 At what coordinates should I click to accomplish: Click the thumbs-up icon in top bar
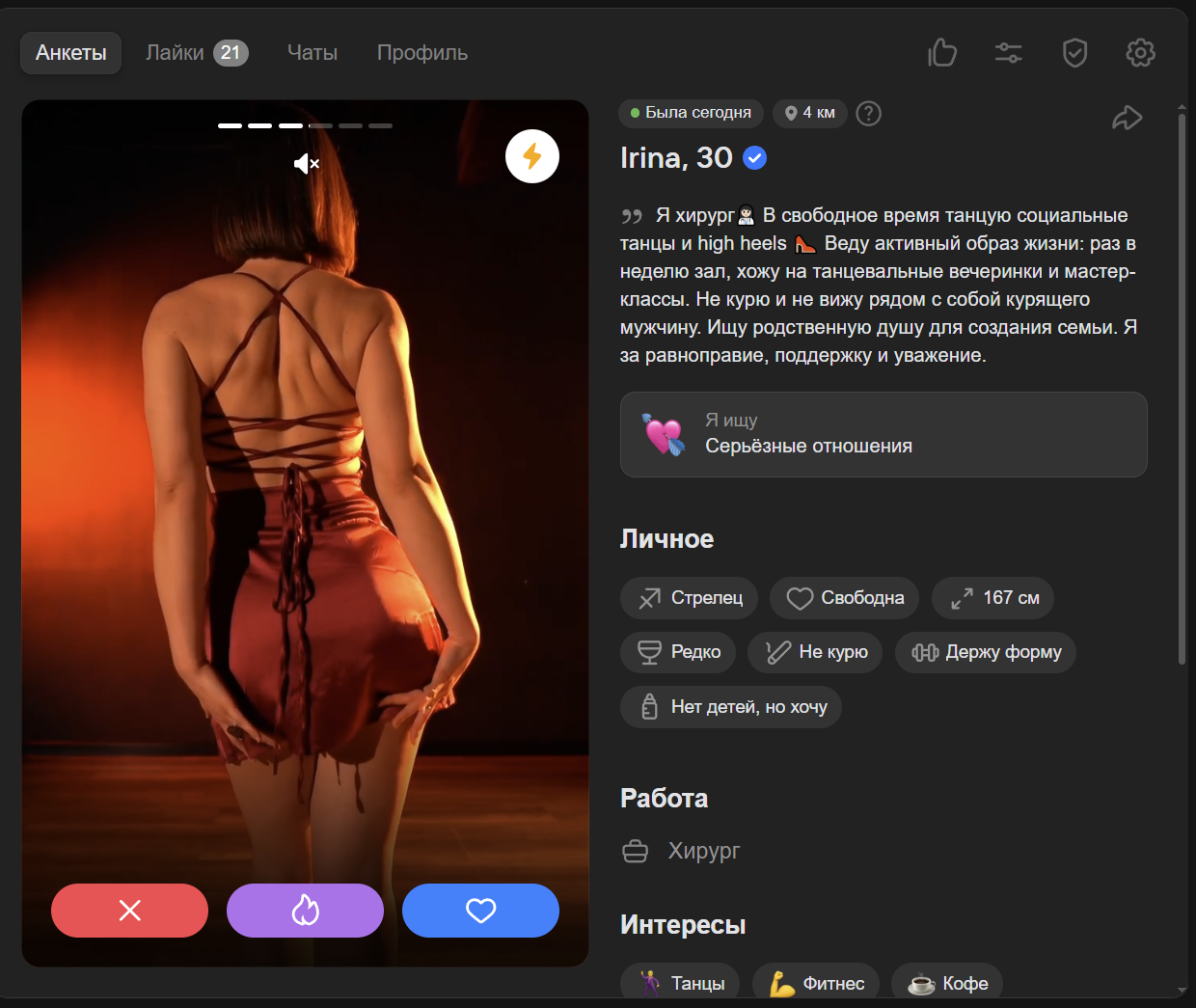click(x=941, y=52)
